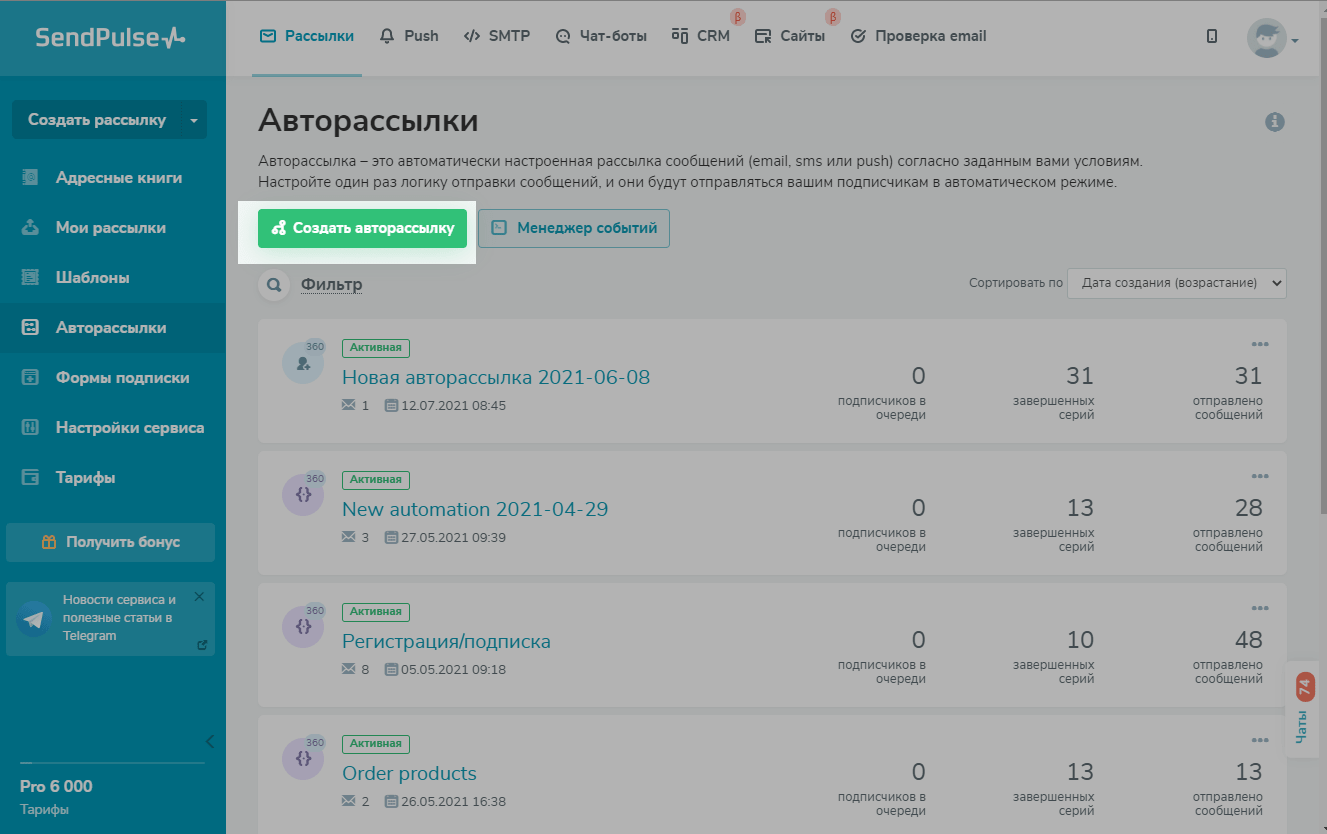Open three-dot menu for Новая авторассылка 2021-06-08
Image resolution: width=1327 pixels, height=834 pixels.
[x=1259, y=345]
